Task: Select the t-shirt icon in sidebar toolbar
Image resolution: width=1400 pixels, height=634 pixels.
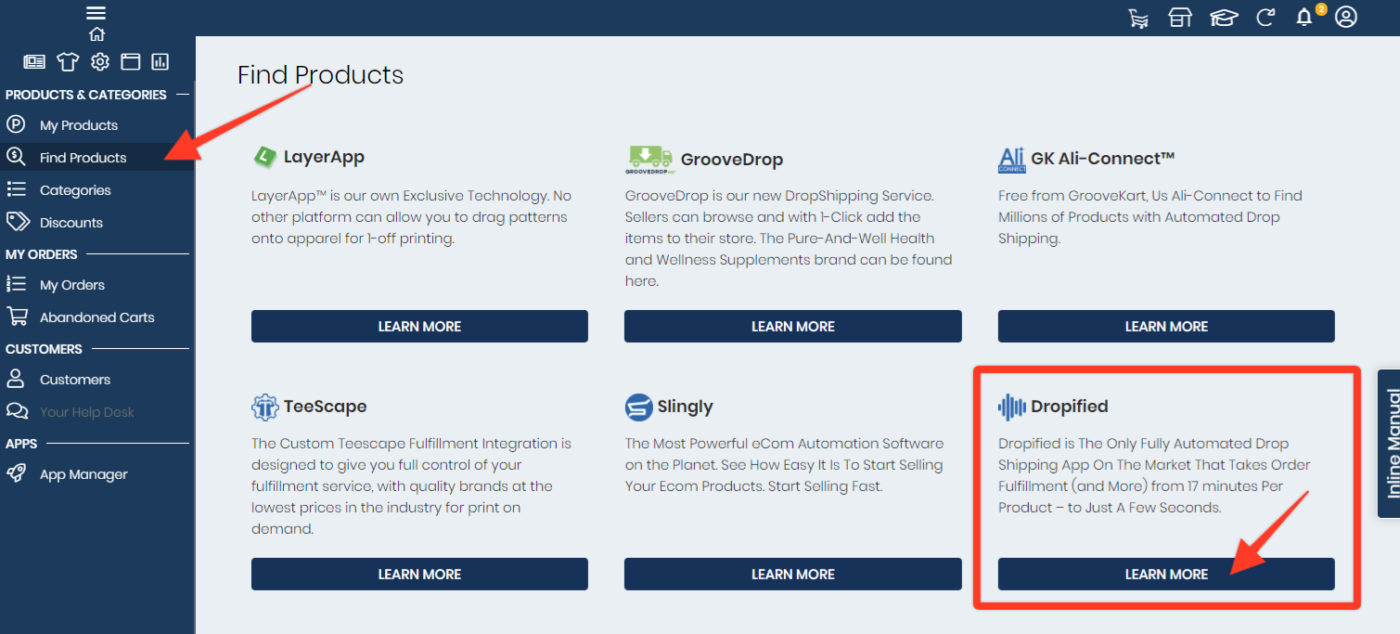Action: click(x=67, y=62)
